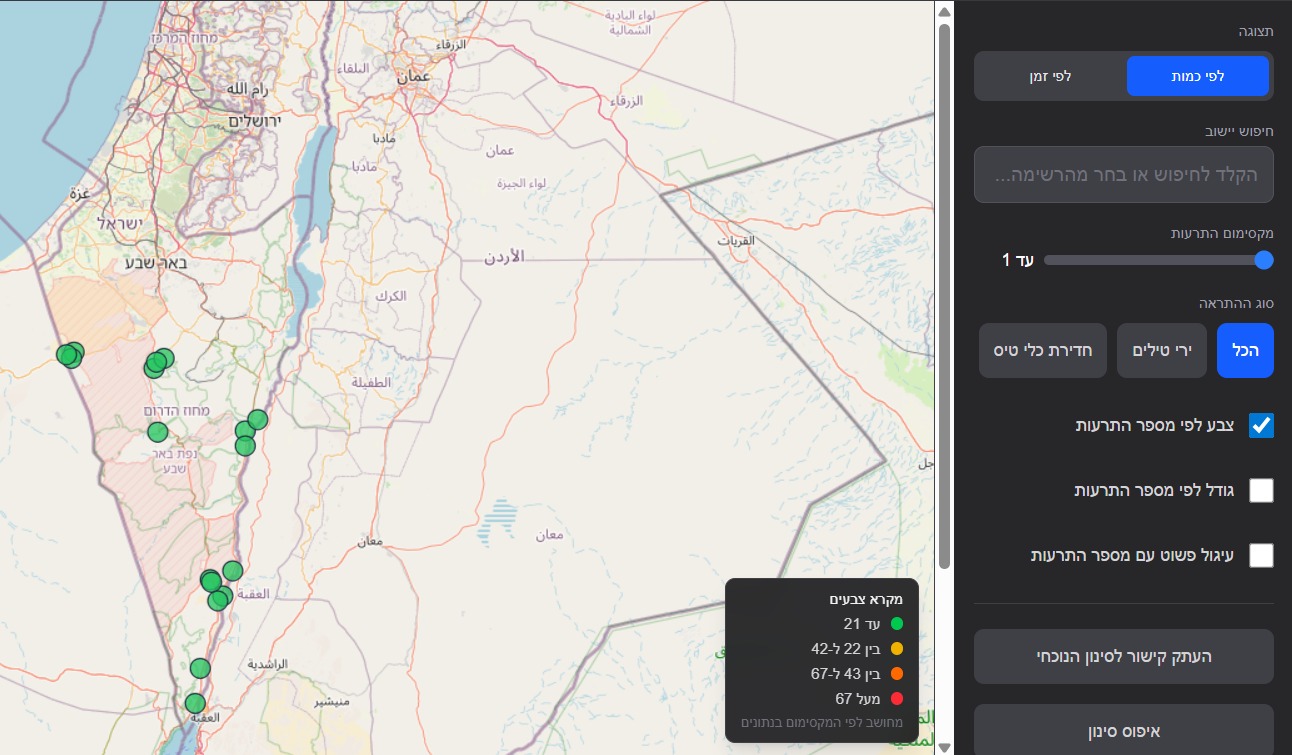This screenshot has width=1292, height=755.
Task: Click the sidebar scrollbar down arrow
Action: 945,746
